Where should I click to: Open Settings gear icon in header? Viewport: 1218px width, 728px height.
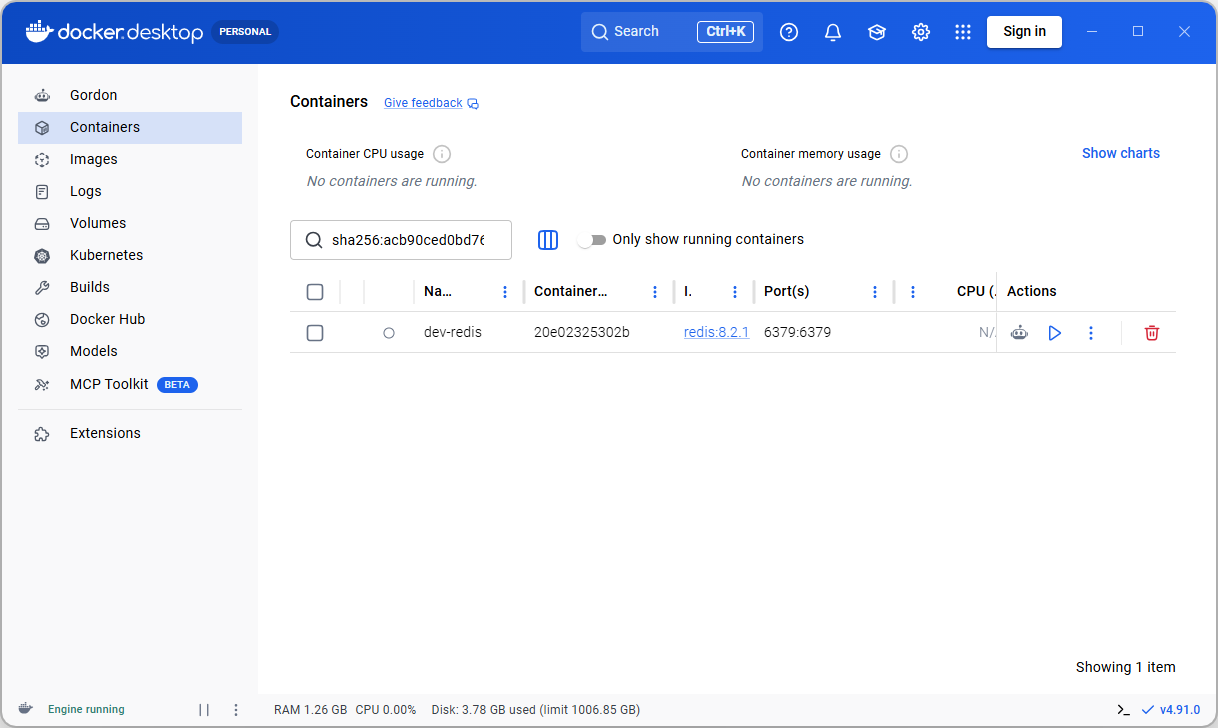tap(921, 32)
